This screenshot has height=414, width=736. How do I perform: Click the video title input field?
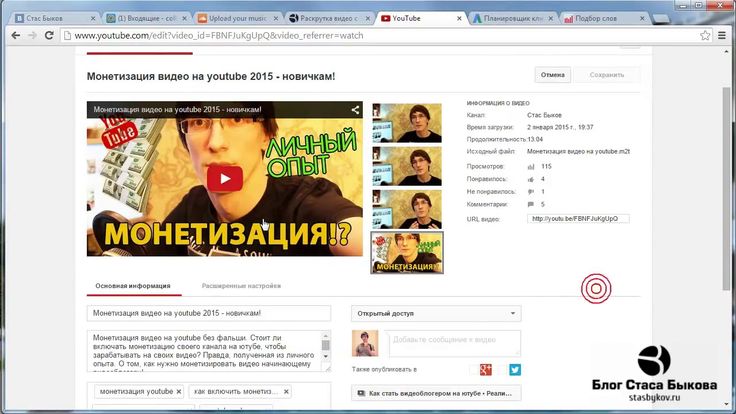208,313
